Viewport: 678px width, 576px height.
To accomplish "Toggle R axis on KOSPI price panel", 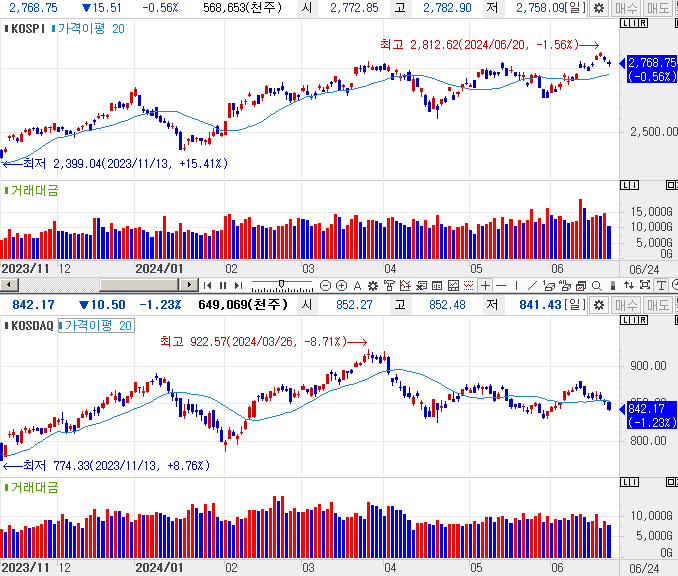I will (x=643, y=23).
